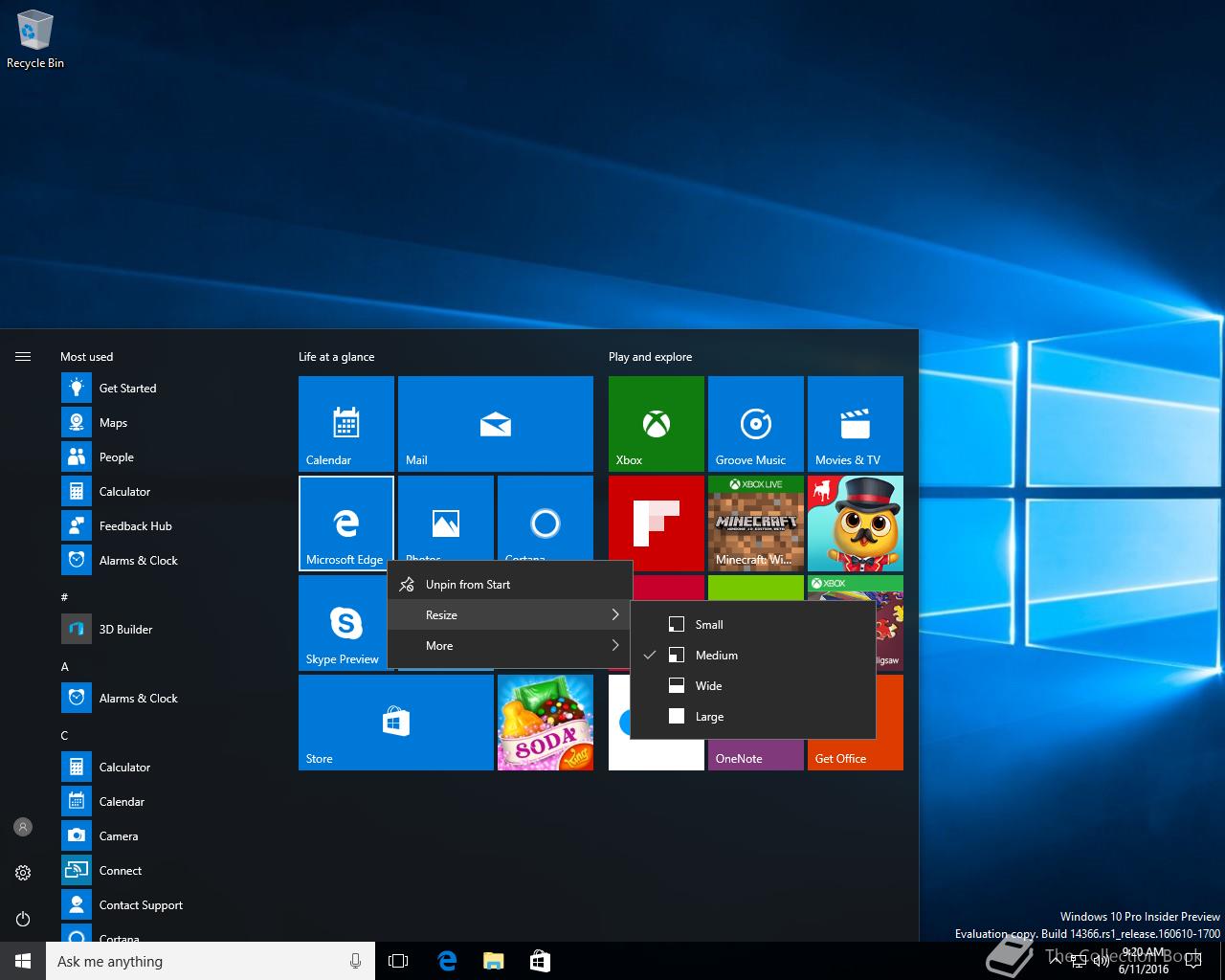Choose the Medium tile size

[753, 655]
